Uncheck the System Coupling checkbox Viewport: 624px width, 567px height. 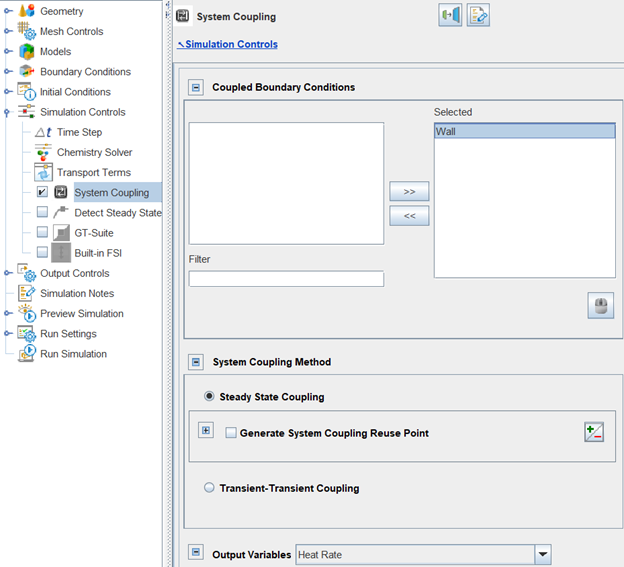[x=42, y=192]
